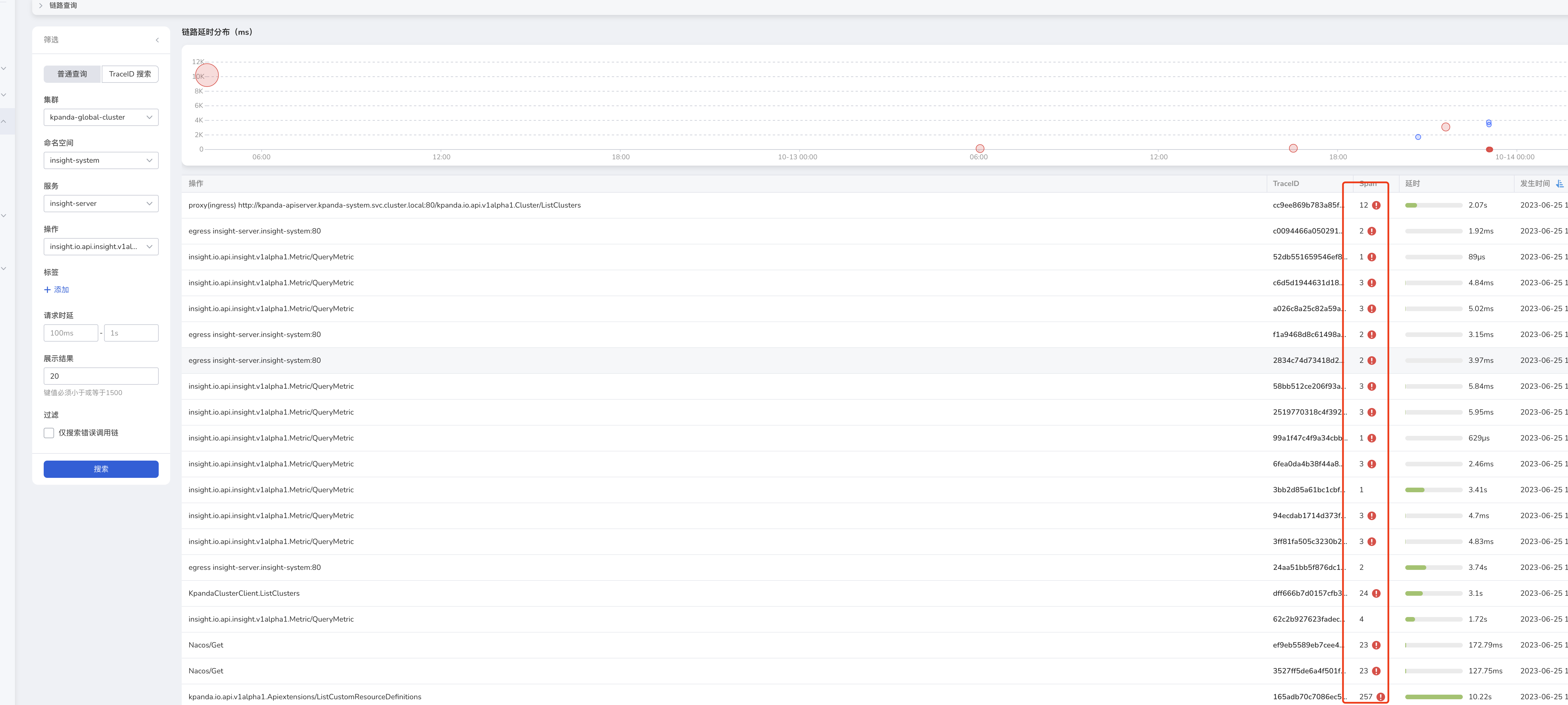The height and width of the screenshot is (705, 1568).
Task: Click error icon in 3527ff5de6a4f501f row
Action: coord(1376,671)
